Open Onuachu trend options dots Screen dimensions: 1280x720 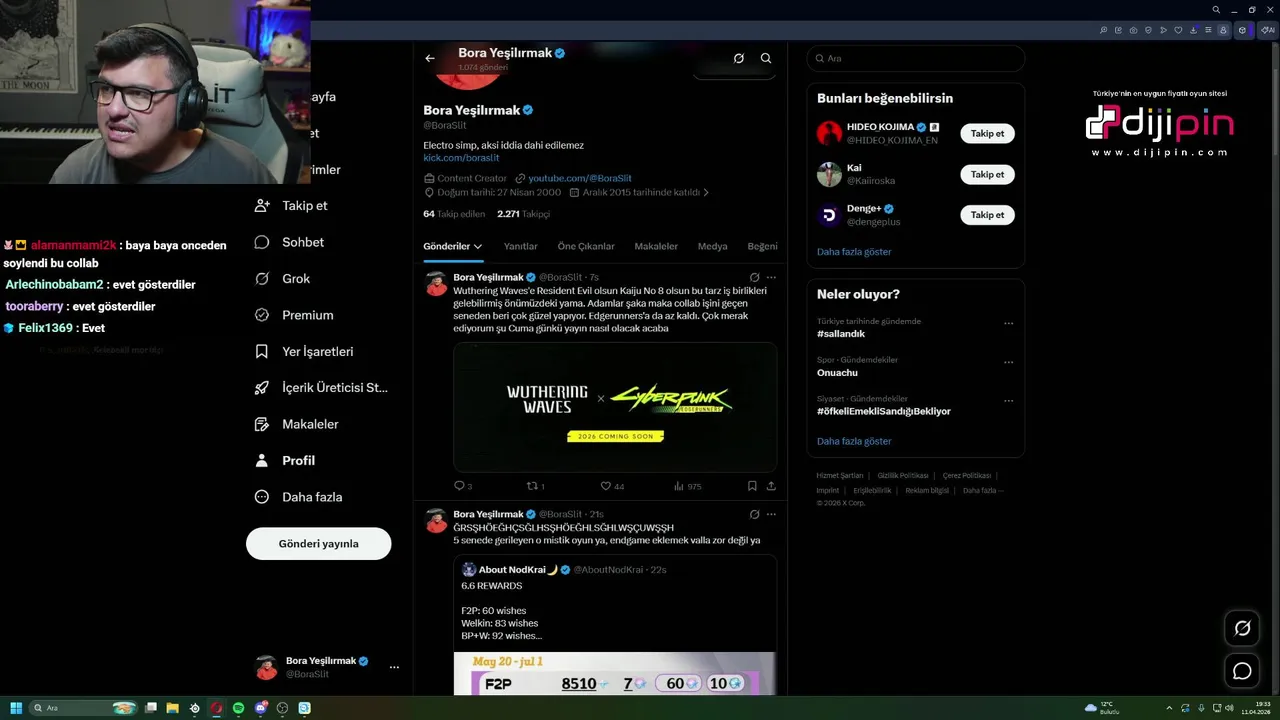[x=1008, y=362]
